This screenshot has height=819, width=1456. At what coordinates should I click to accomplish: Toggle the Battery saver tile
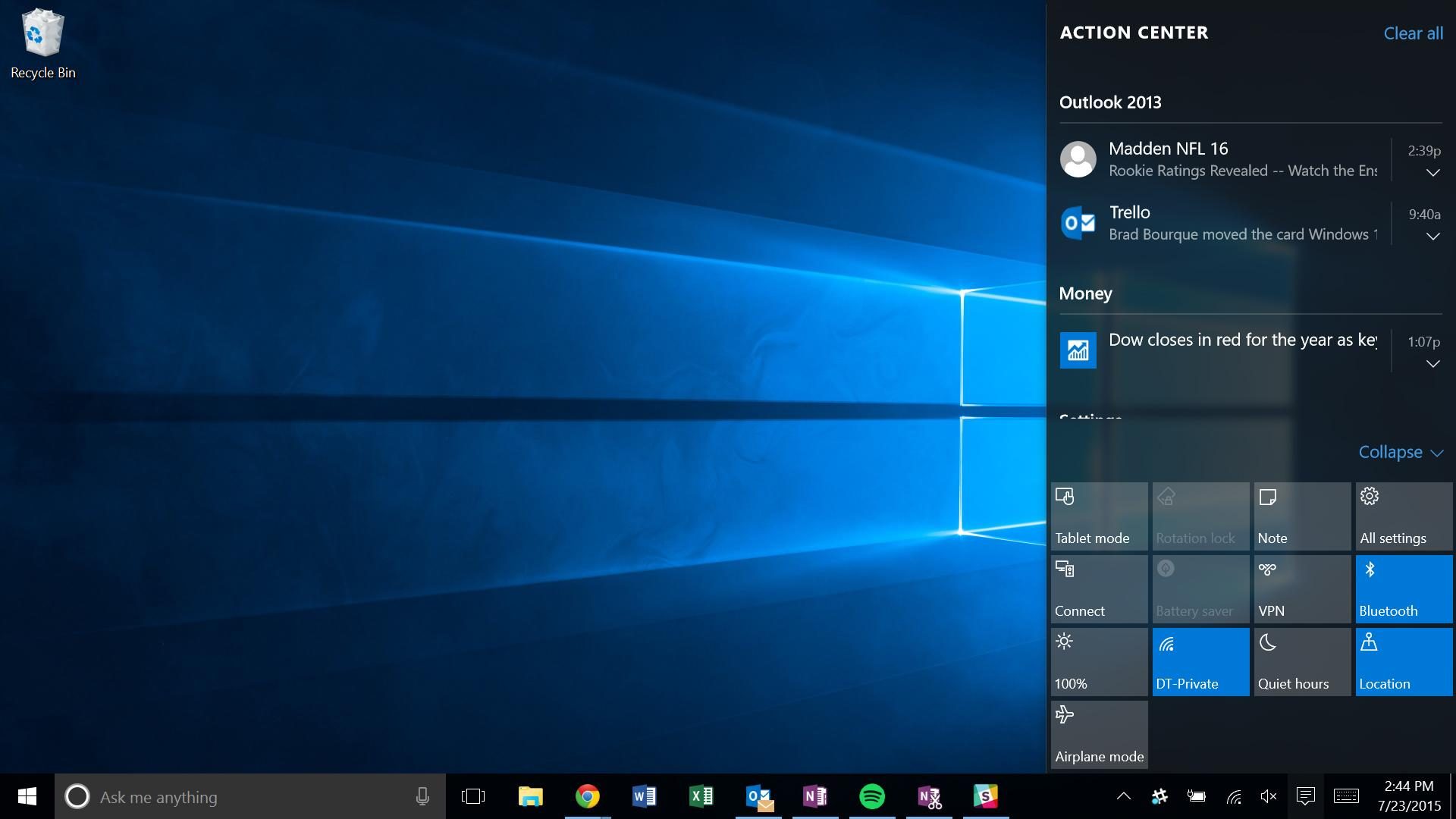click(x=1200, y=589)
